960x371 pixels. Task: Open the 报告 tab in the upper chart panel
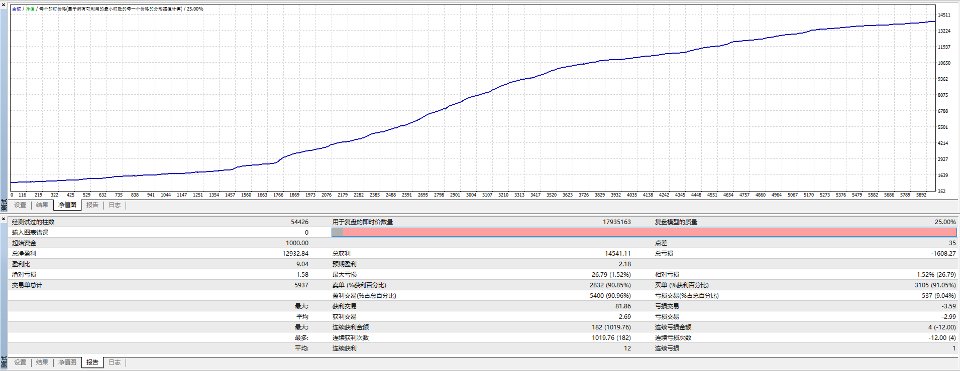pos(92,205)
